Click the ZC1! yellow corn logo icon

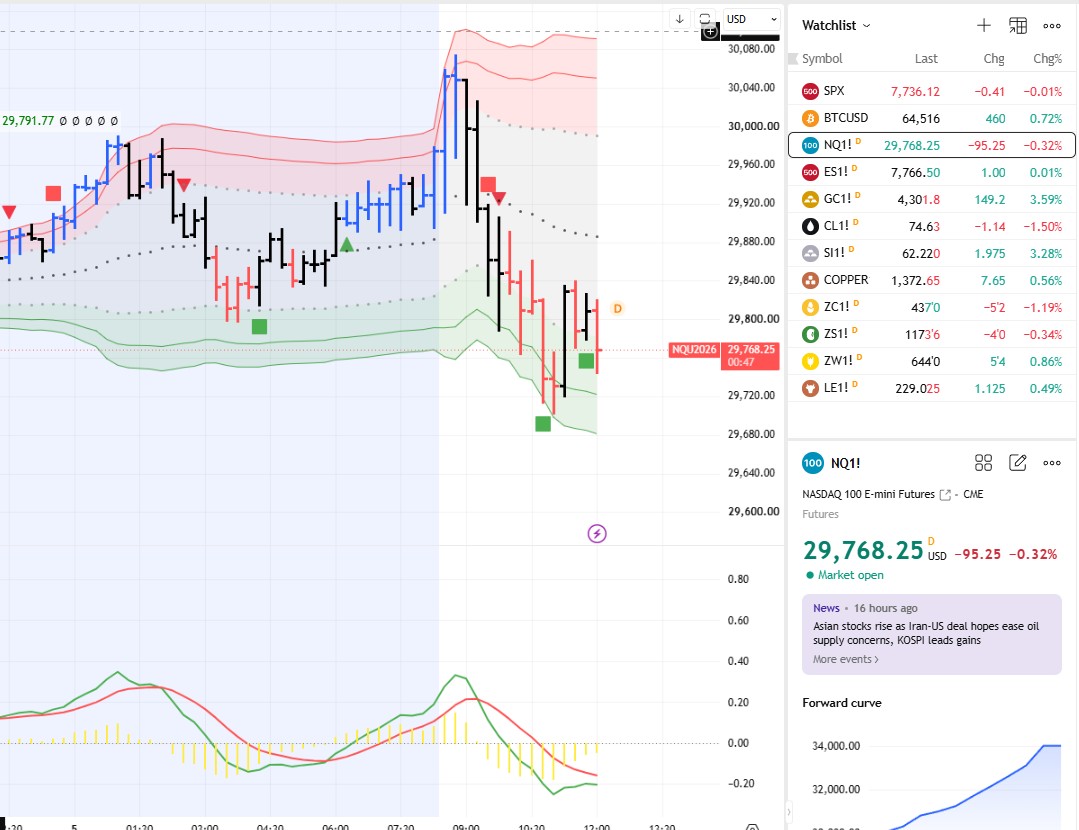811,307
